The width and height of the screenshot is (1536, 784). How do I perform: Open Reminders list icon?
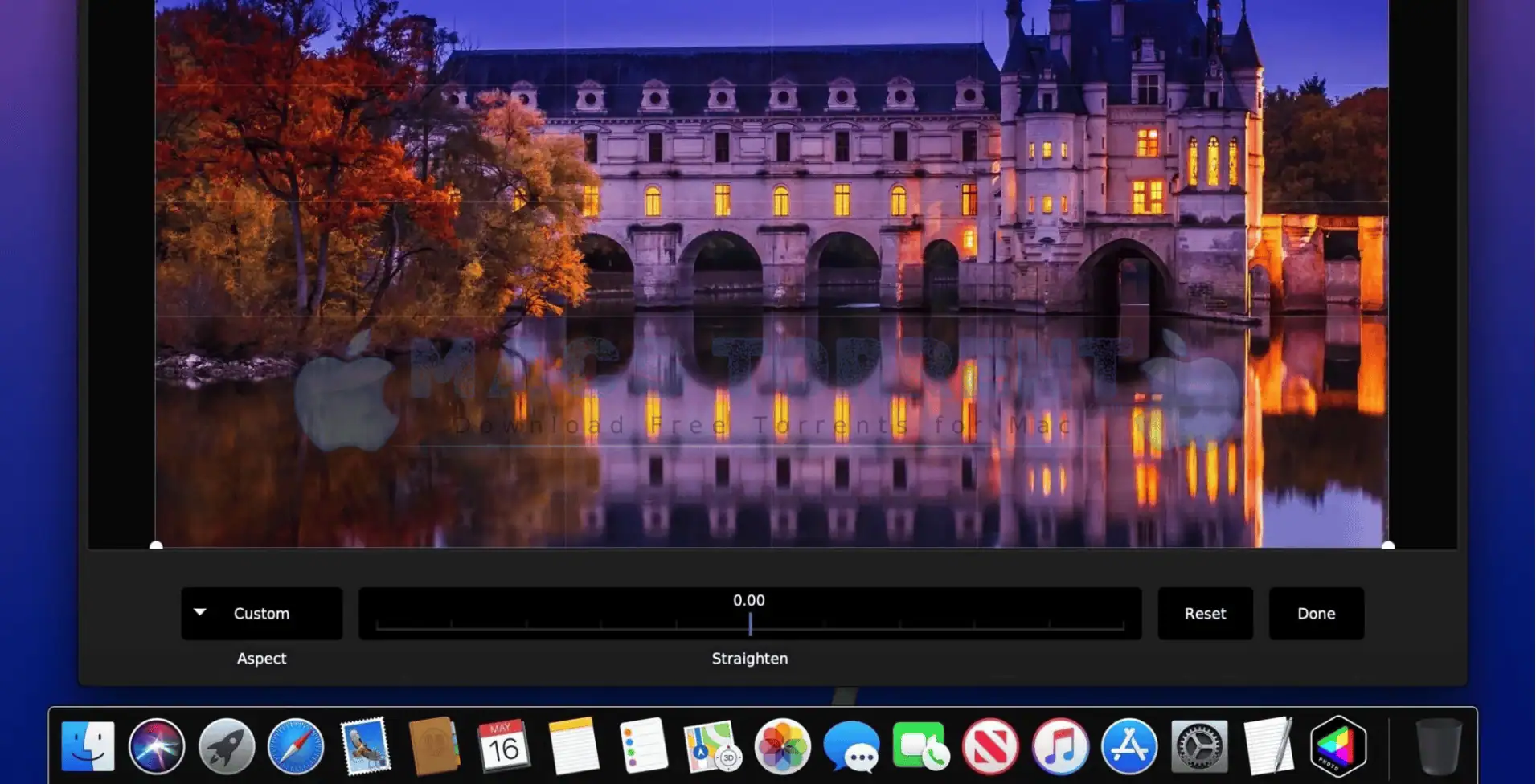click(643, 746)
